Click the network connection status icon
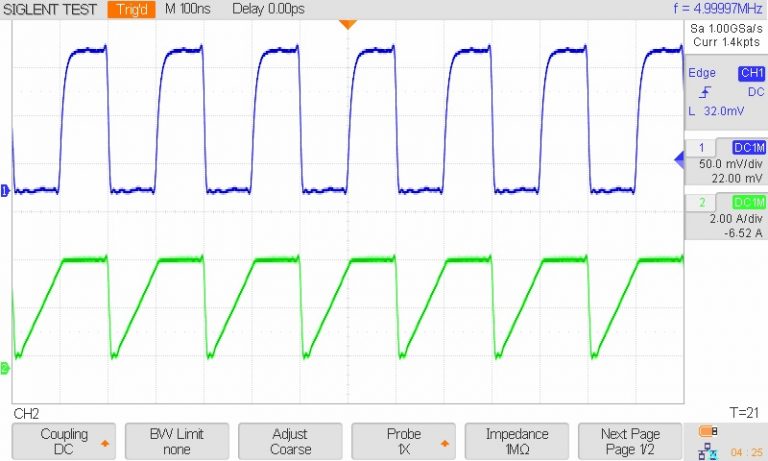Screen dimensions: 768x461 pos(707,451)
